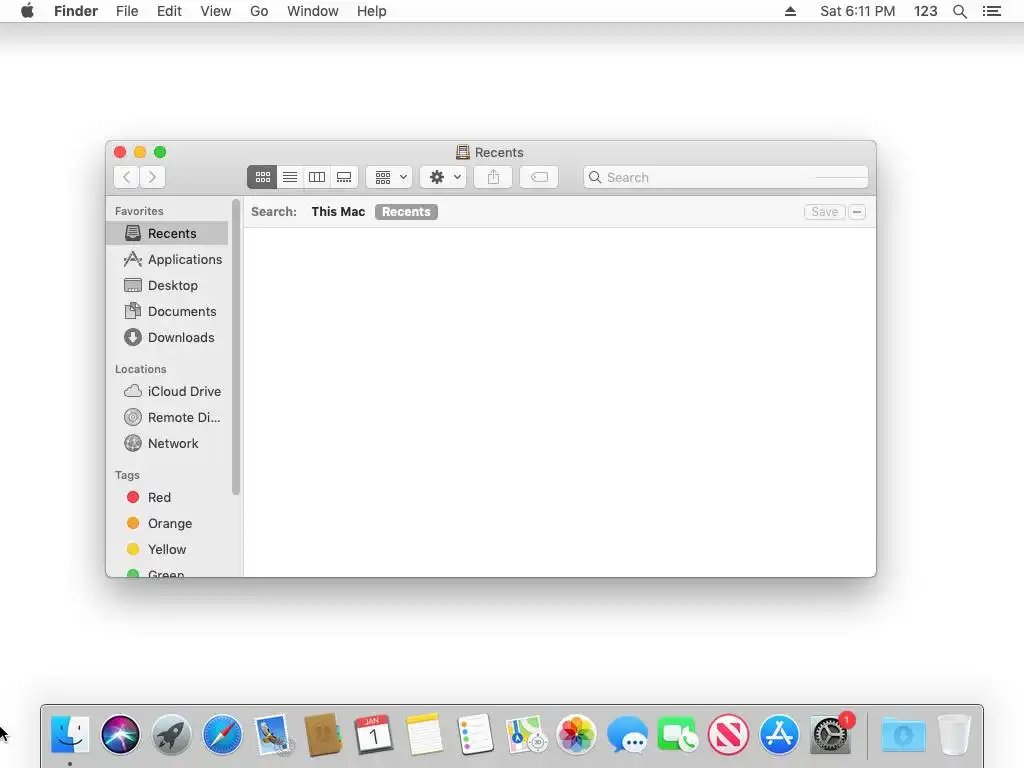
Task: Remove search criteria with minus button
Action: [857, 212]
